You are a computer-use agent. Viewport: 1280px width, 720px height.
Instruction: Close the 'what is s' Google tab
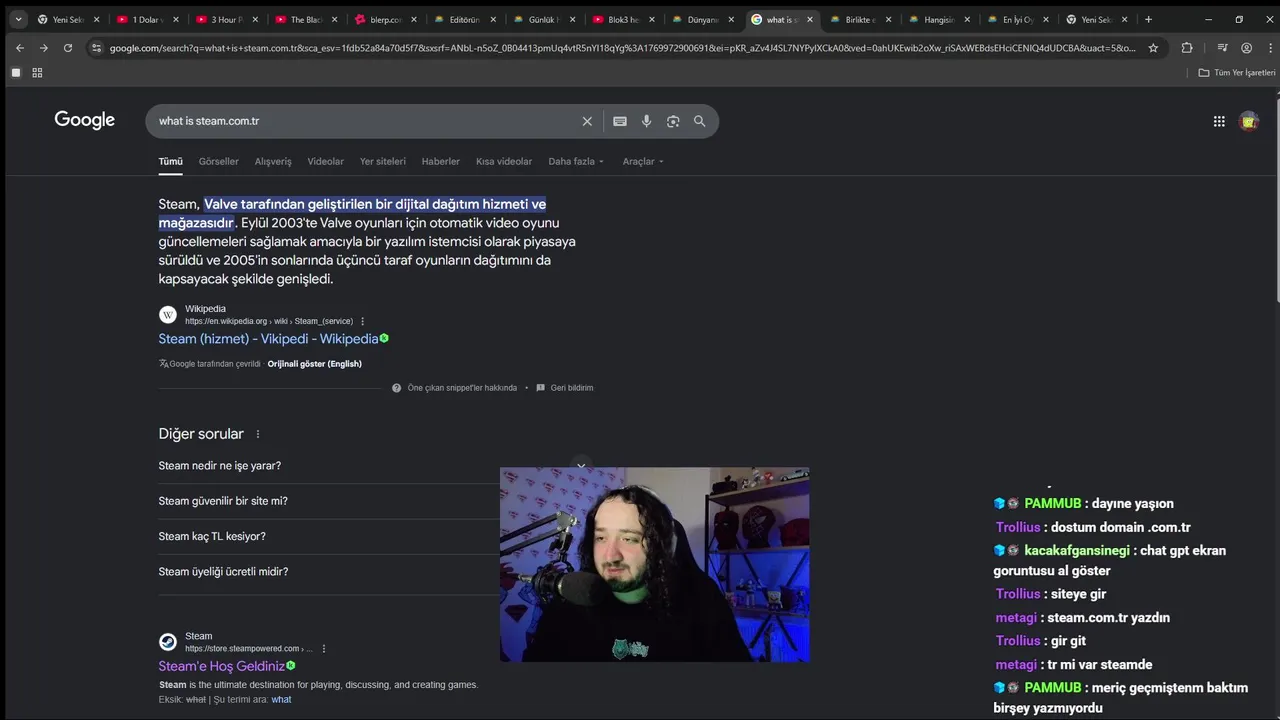click(808, 19)
